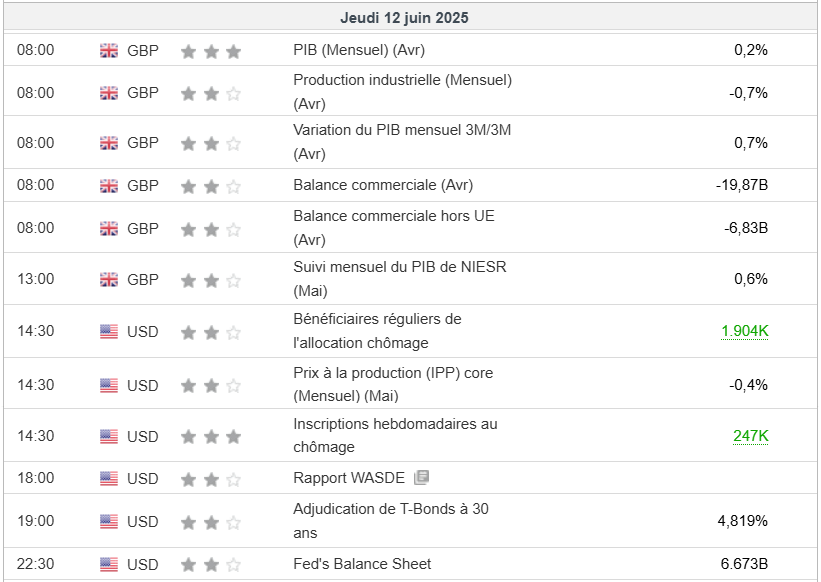Open the Rapport WASDE event link
The width and height of the screenshot is (821, 582).
348,478
